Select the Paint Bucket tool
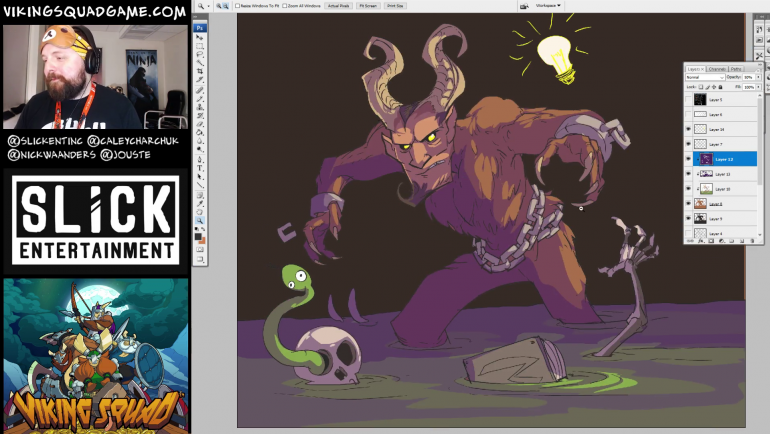The height and width of the screenshot is (434, 770). pyautogui.click(x=200, y=134)
